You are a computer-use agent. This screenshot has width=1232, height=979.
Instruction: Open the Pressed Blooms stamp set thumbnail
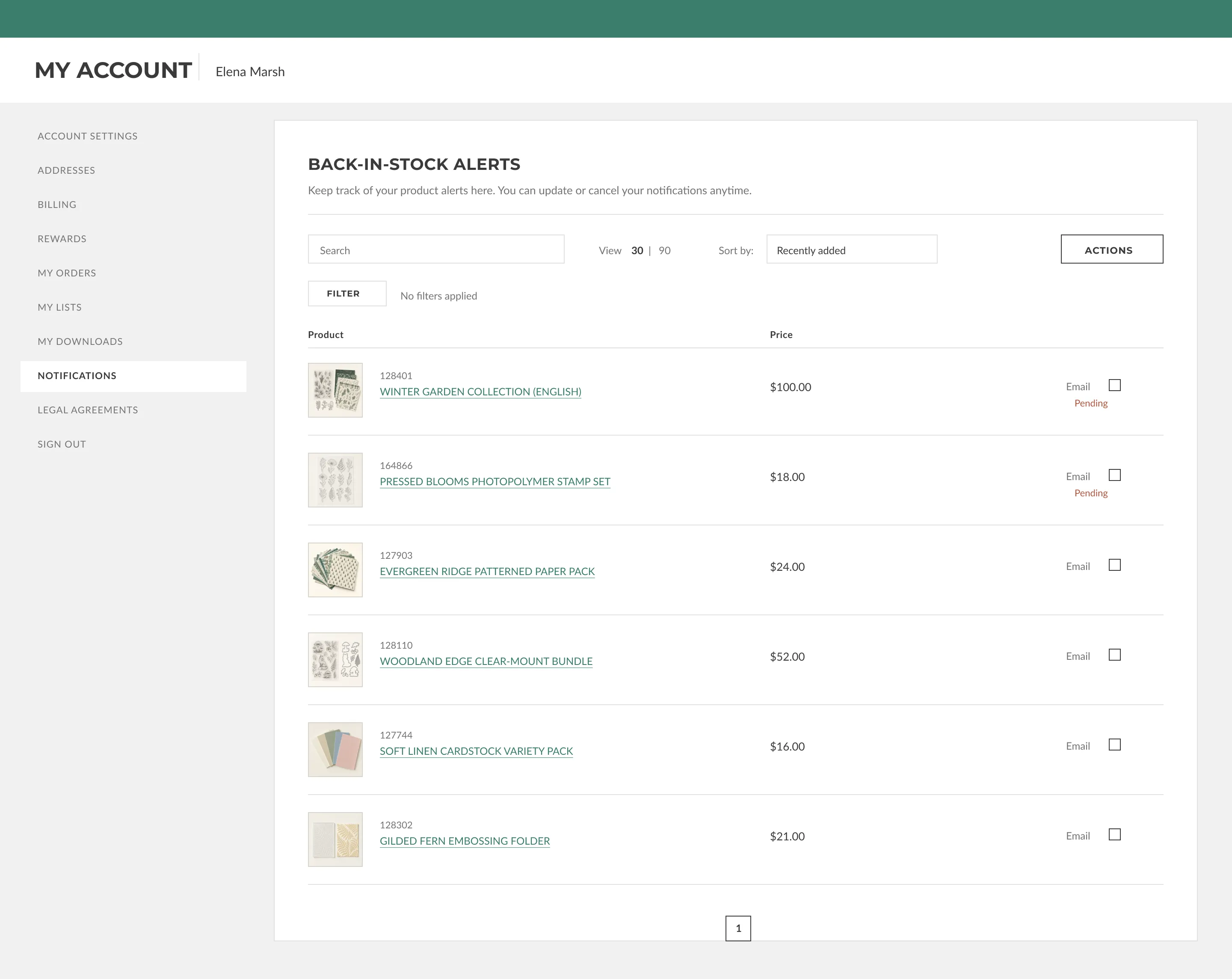click(x=335, y=480)
